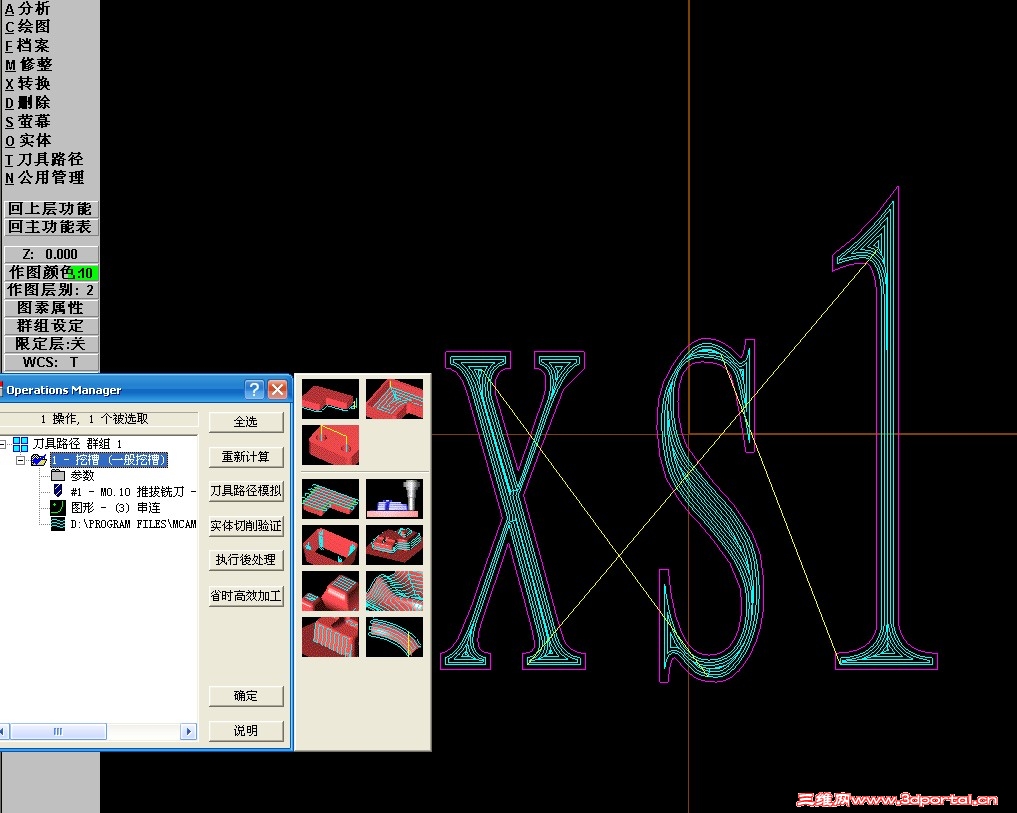1017x813 pixels.
Task: Collapse the 1 - 挖槽 operation node
Action: pos(21,460)
